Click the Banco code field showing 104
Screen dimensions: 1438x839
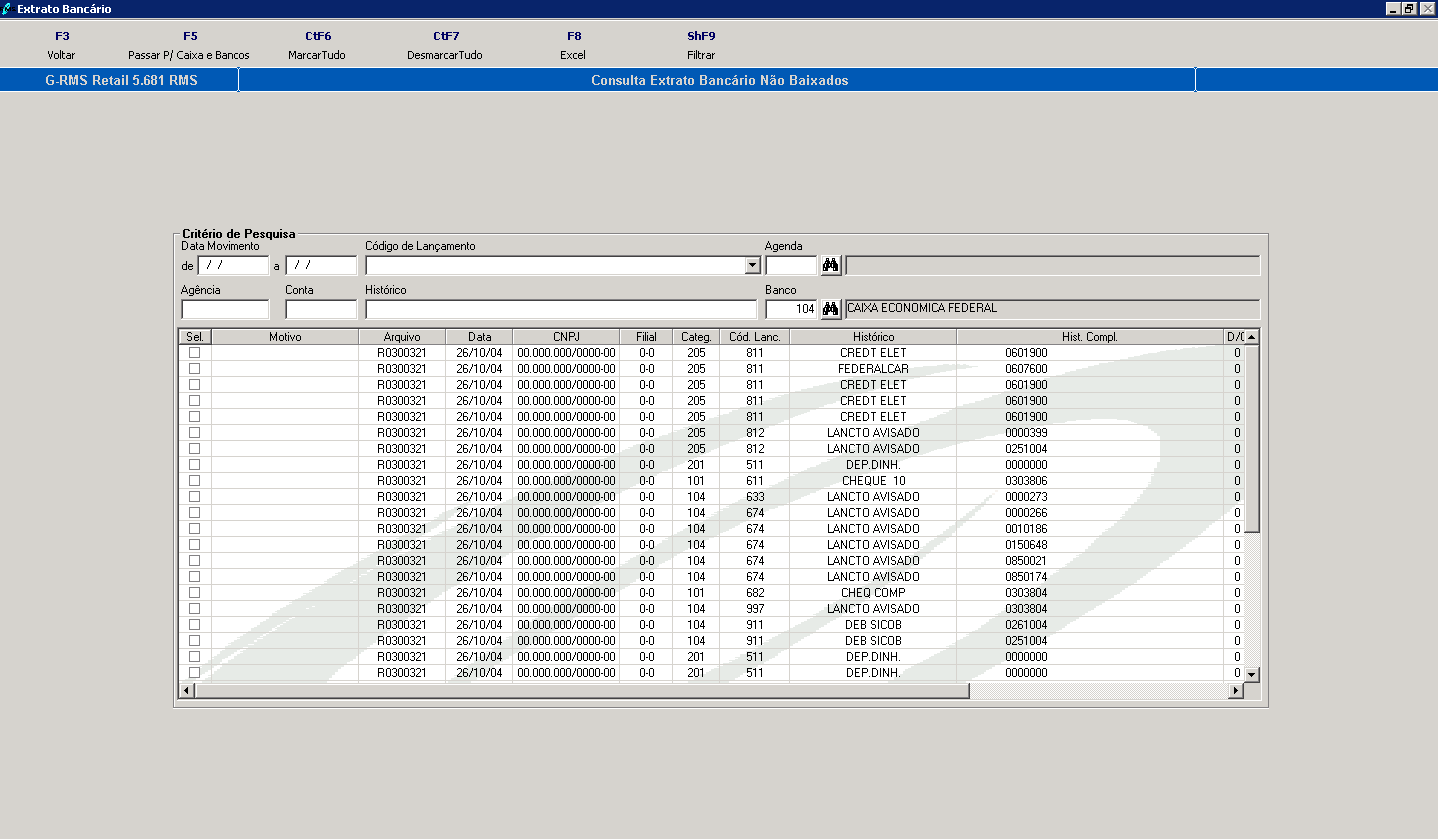pyautogui.click(x=791, y=310)
